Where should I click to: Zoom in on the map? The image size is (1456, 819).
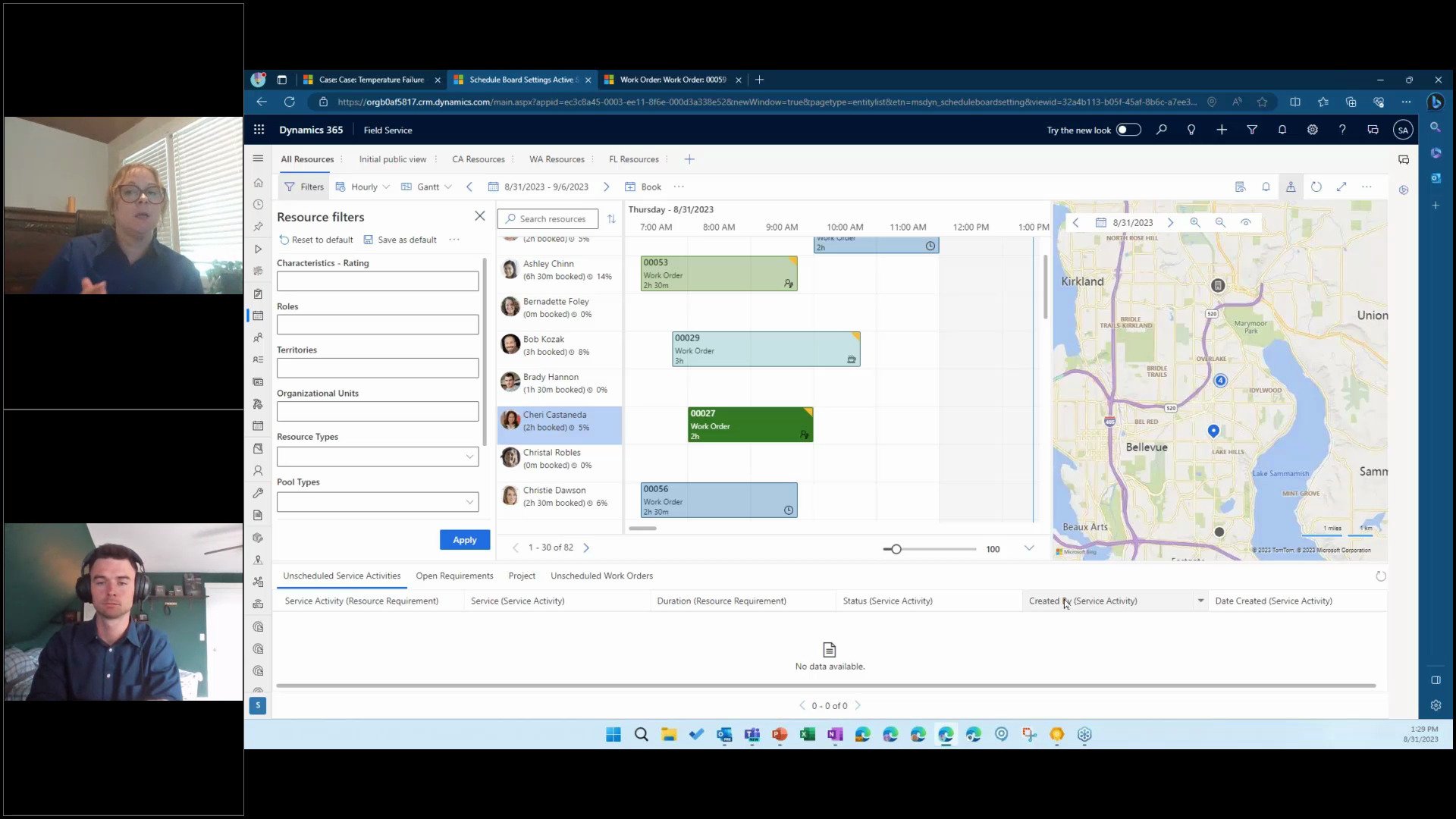[1196, 222]
